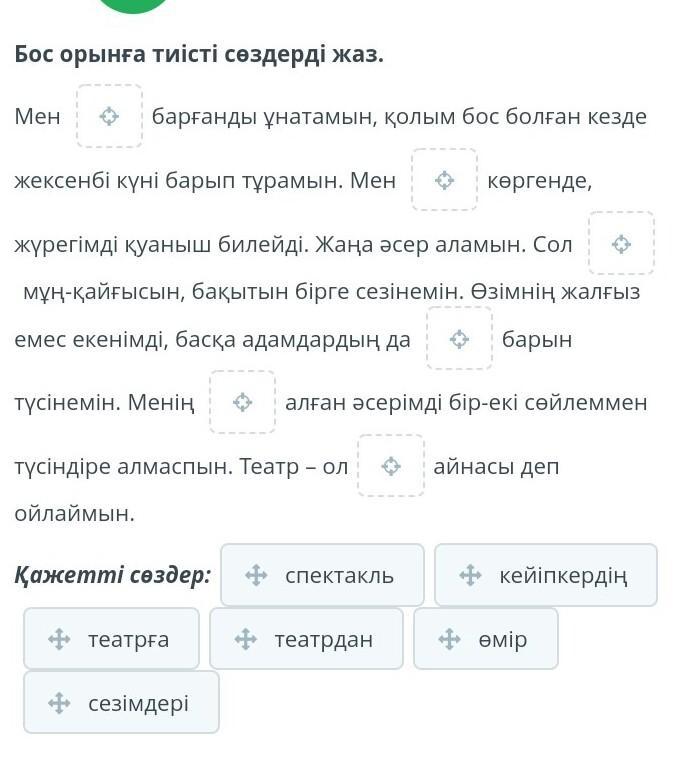Image resolution: width=685 pixels, height=757 pixels.
Task: Select the blank after 'аламын. Сол'
Action: 621,244
